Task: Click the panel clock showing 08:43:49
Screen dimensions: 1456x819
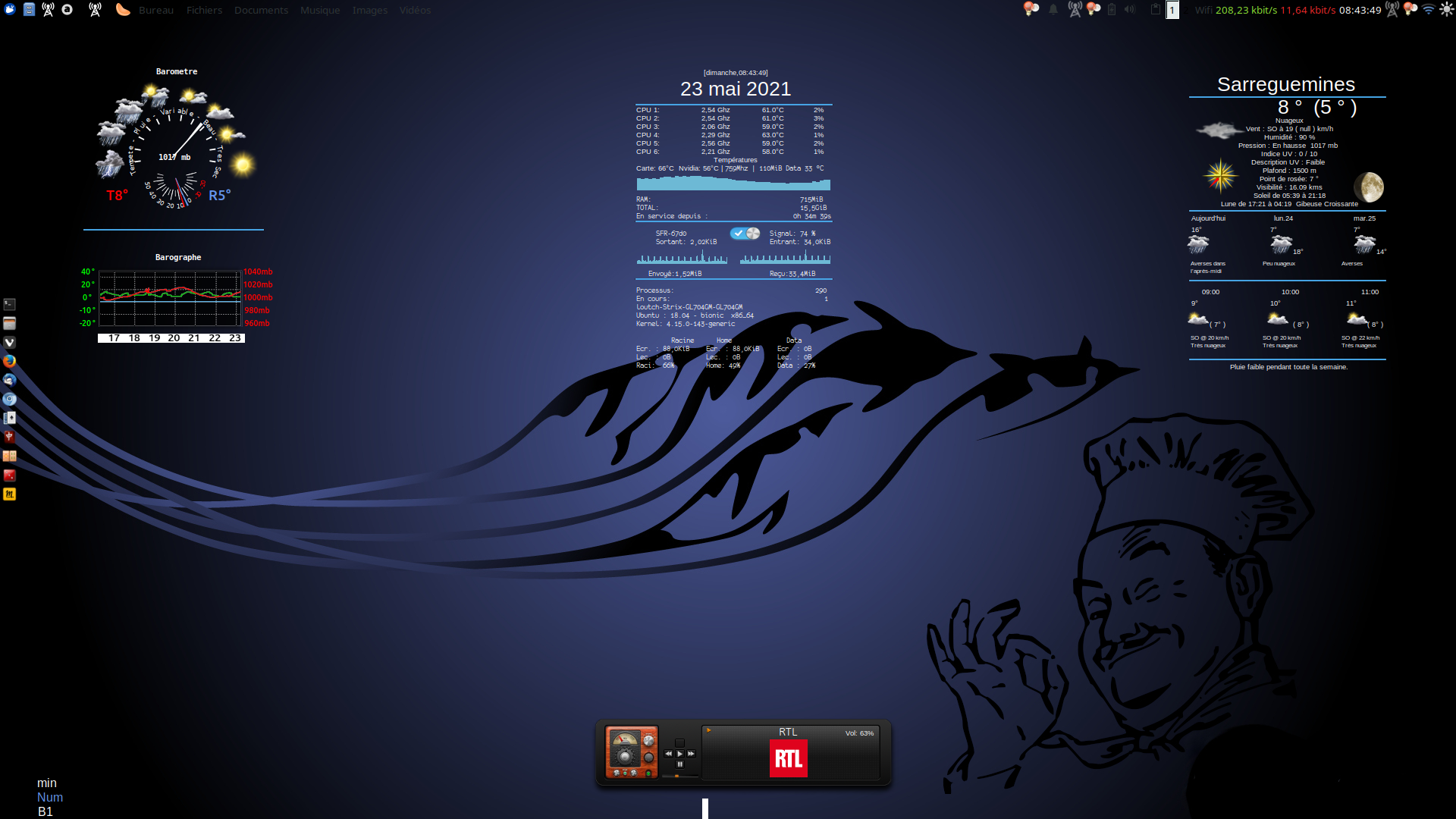Action: tap(1360, 10)
